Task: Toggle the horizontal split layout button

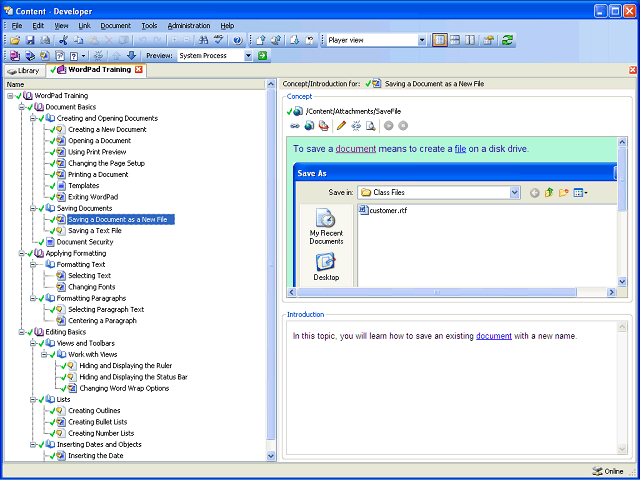Action: coord(455,40)
